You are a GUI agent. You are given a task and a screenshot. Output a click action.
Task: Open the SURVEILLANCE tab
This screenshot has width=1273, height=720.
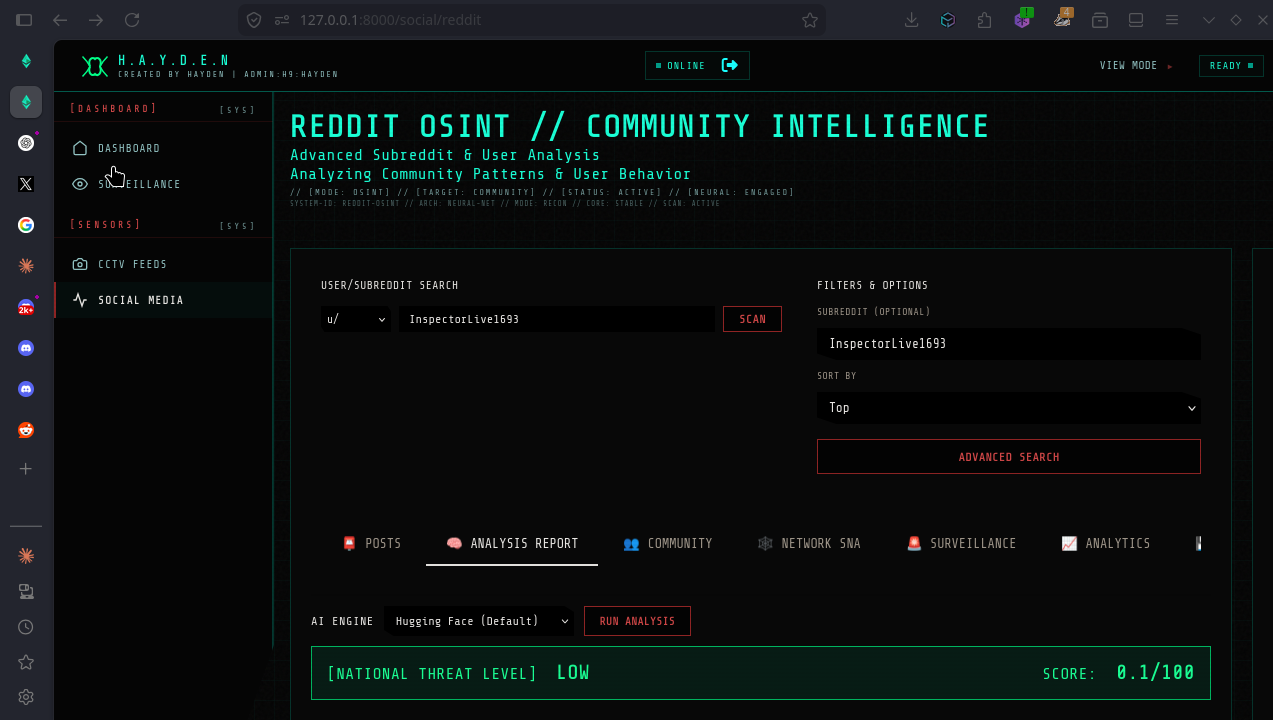click(x=961, y=544)
